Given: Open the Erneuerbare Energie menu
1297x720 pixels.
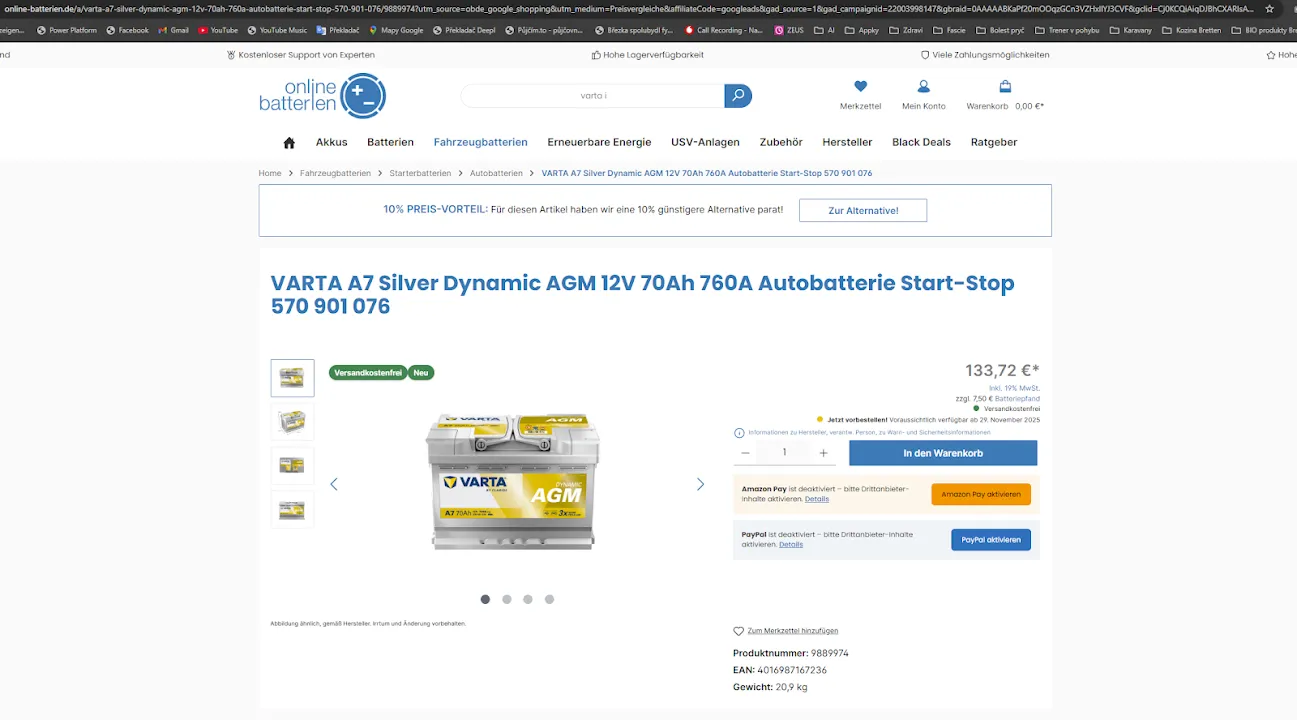Looking at the screenshot, I should point(599,142).
